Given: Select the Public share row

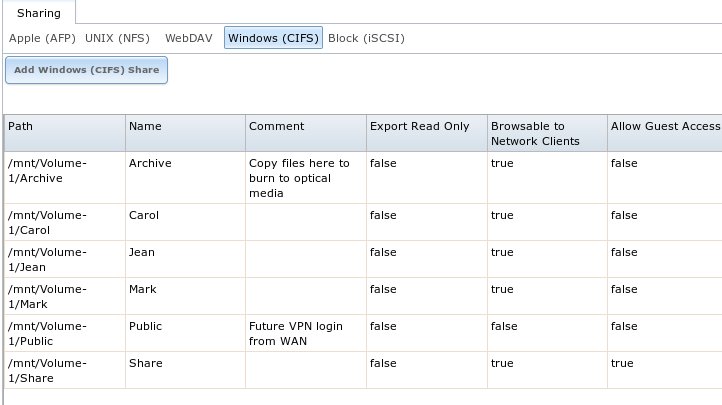Looking at the screenshot, I should tap(363, 333).
